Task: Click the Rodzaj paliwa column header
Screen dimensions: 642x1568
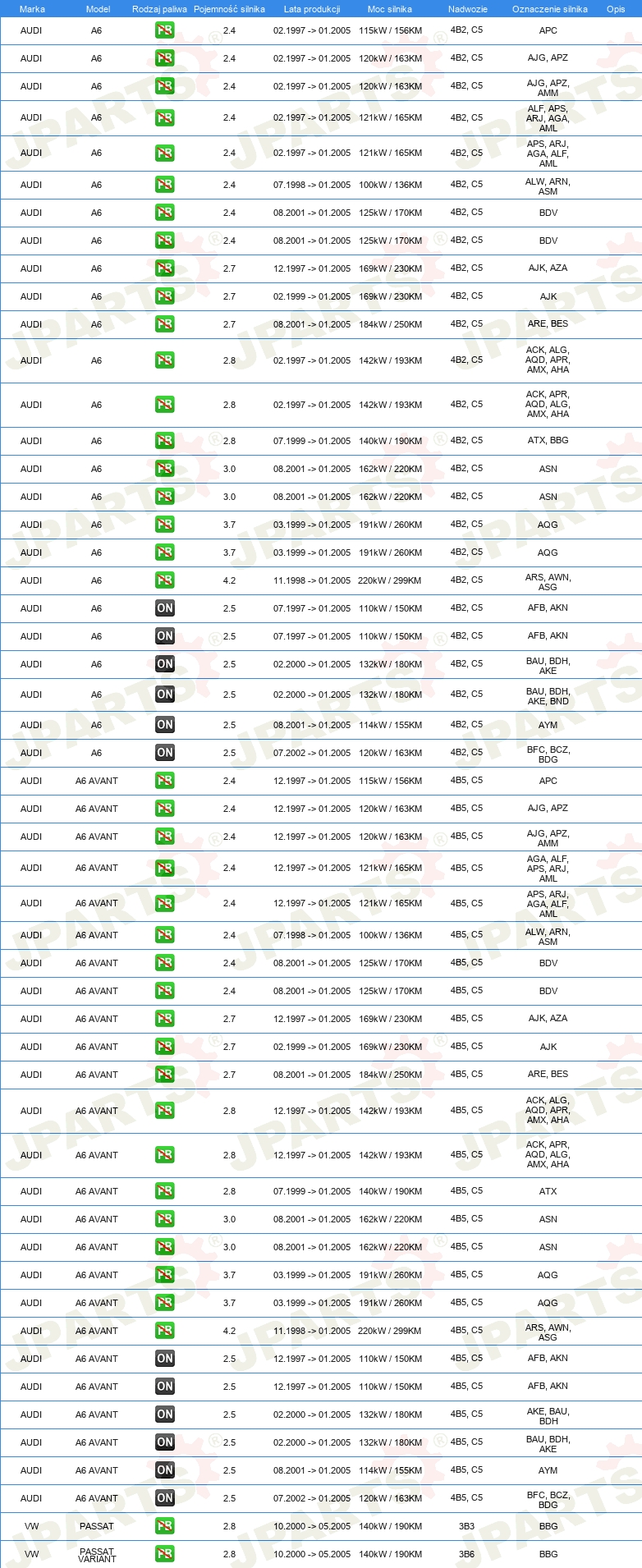Action: tap(159, 9)
